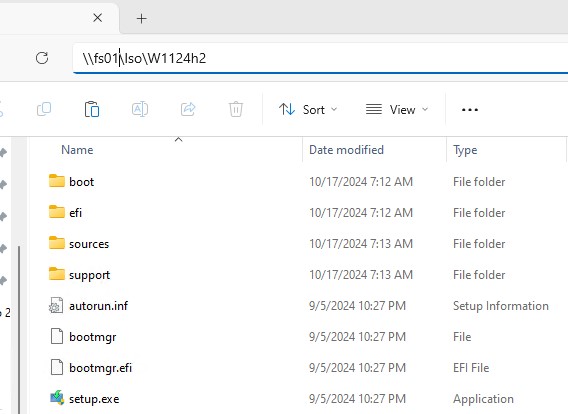Open the Sort dropdown menu
Viewport: 568px width, 414px height.
[308, 109]
